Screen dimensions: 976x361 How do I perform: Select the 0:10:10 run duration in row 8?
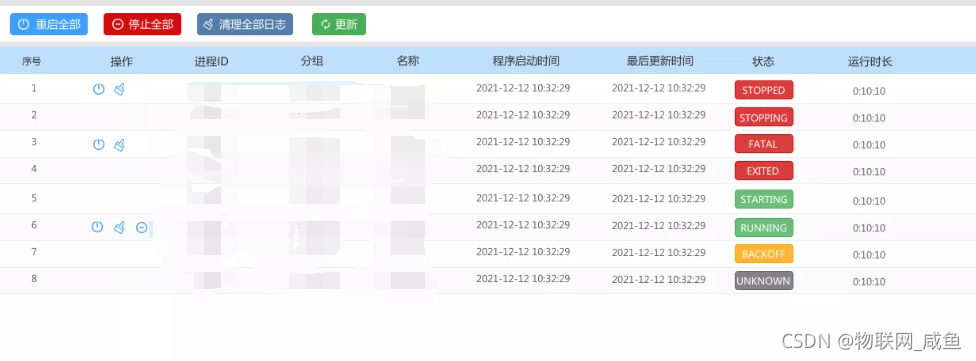869,282
